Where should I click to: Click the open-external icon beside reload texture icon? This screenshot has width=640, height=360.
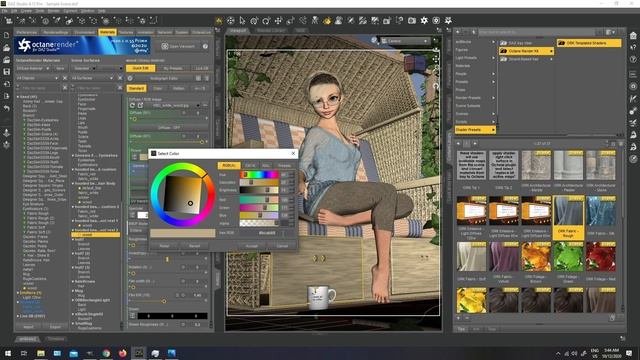(x=140, y=105)
